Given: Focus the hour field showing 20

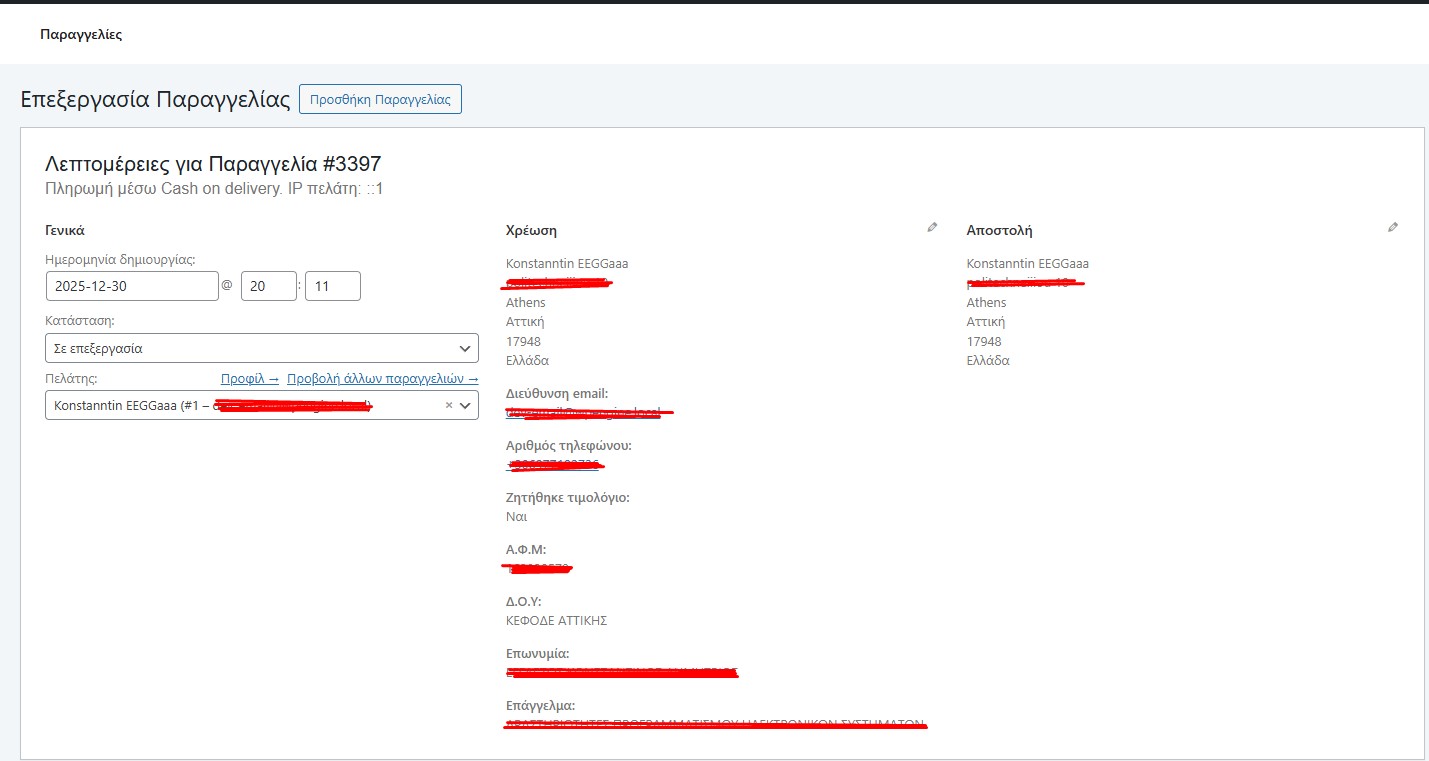Looking at the screenshot, I should [269, 286].
